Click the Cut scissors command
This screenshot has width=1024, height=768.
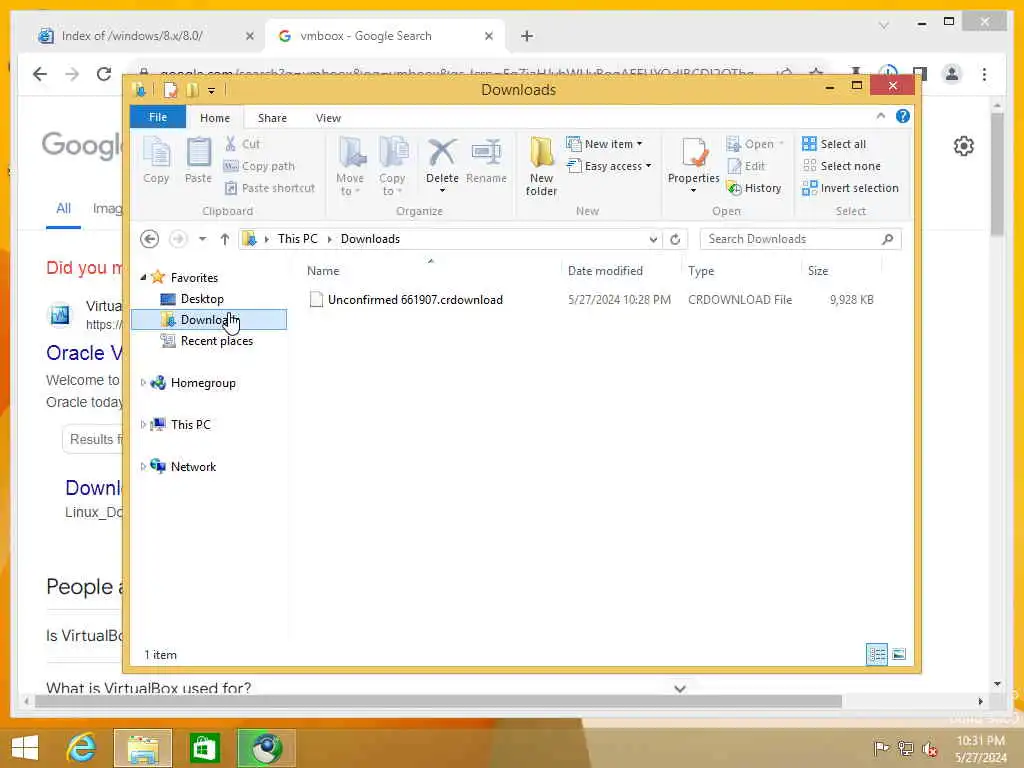242,144
